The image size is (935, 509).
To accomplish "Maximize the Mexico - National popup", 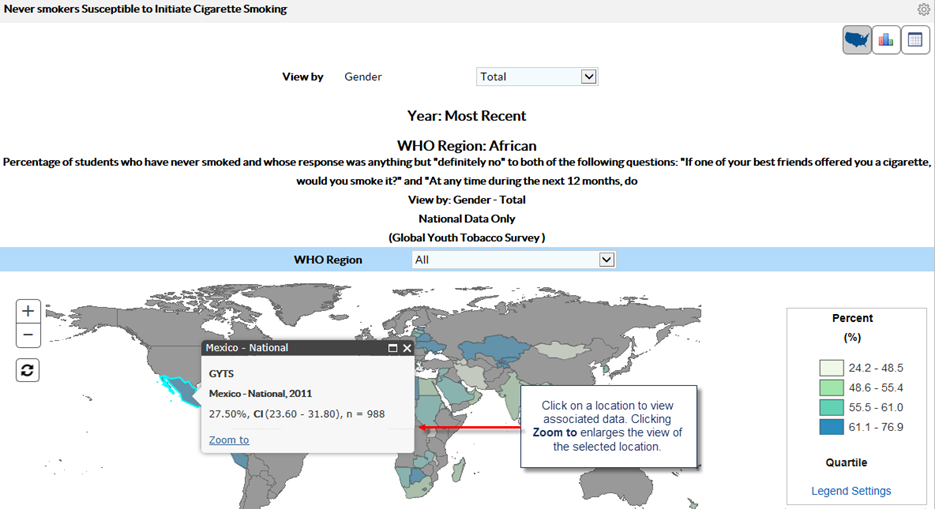I will point(393,348).
